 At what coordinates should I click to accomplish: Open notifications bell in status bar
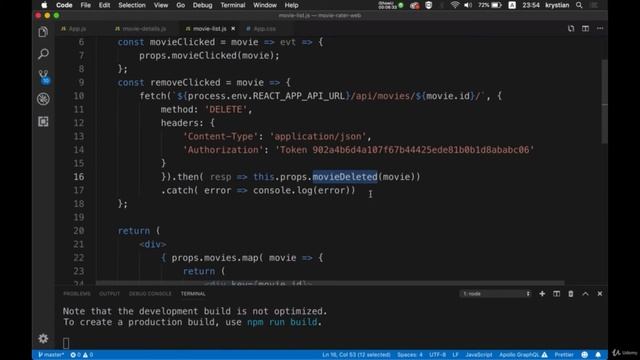(x=598, y=355)
